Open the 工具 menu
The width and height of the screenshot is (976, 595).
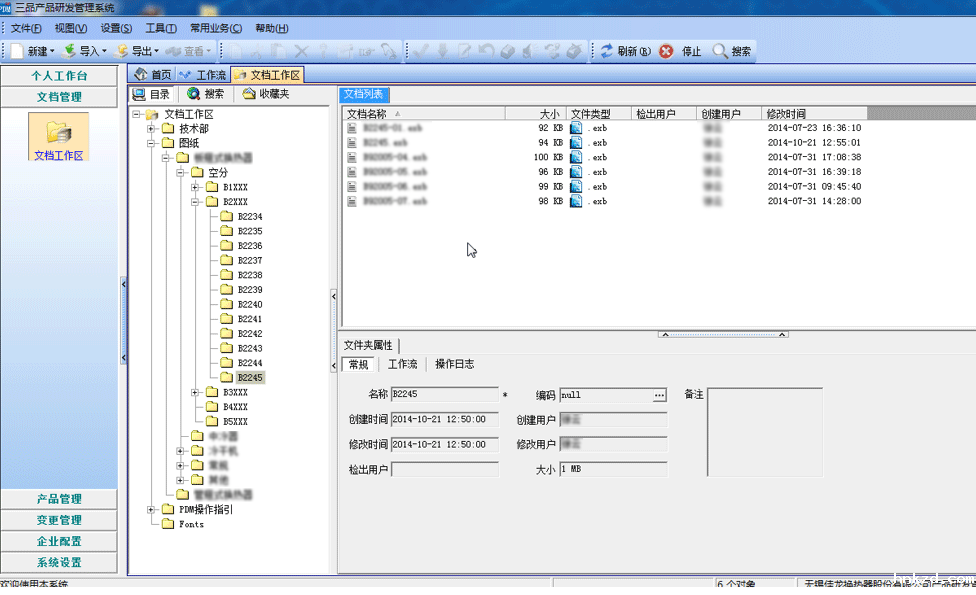point(160,28)
